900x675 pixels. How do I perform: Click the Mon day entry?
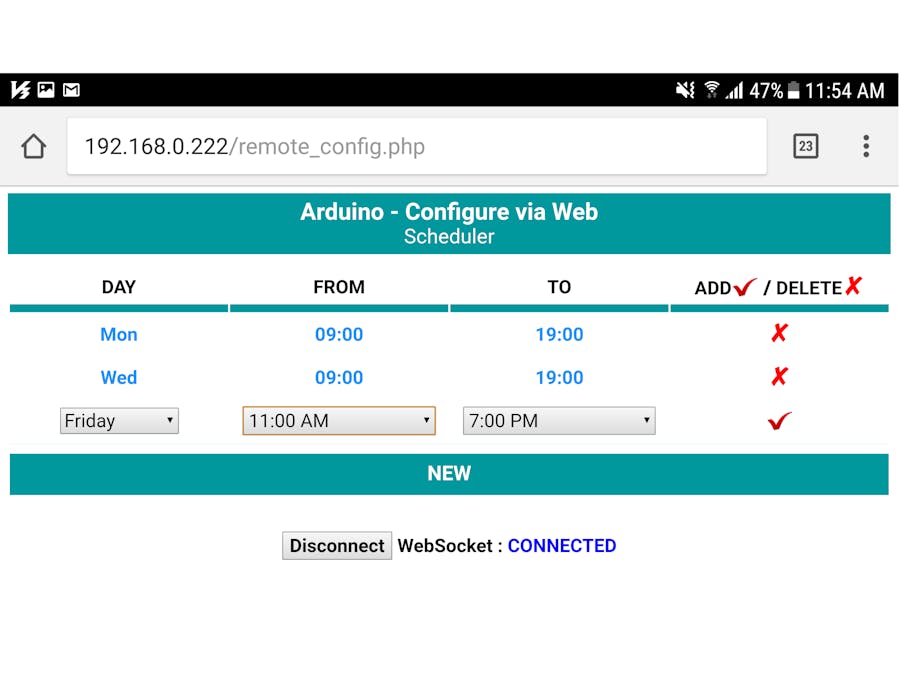[119, 334]
